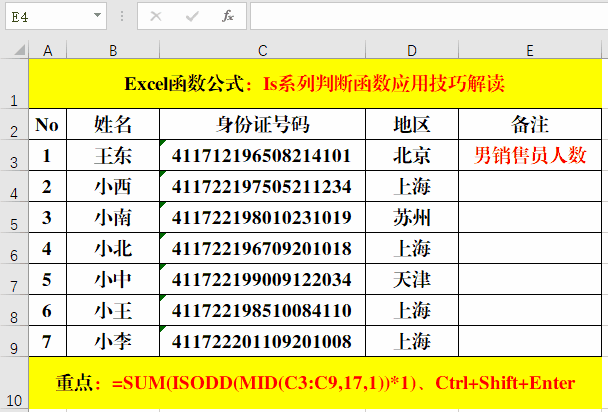
Task: Select ID cell 411712196508214101
Action: tap(263, 155)
